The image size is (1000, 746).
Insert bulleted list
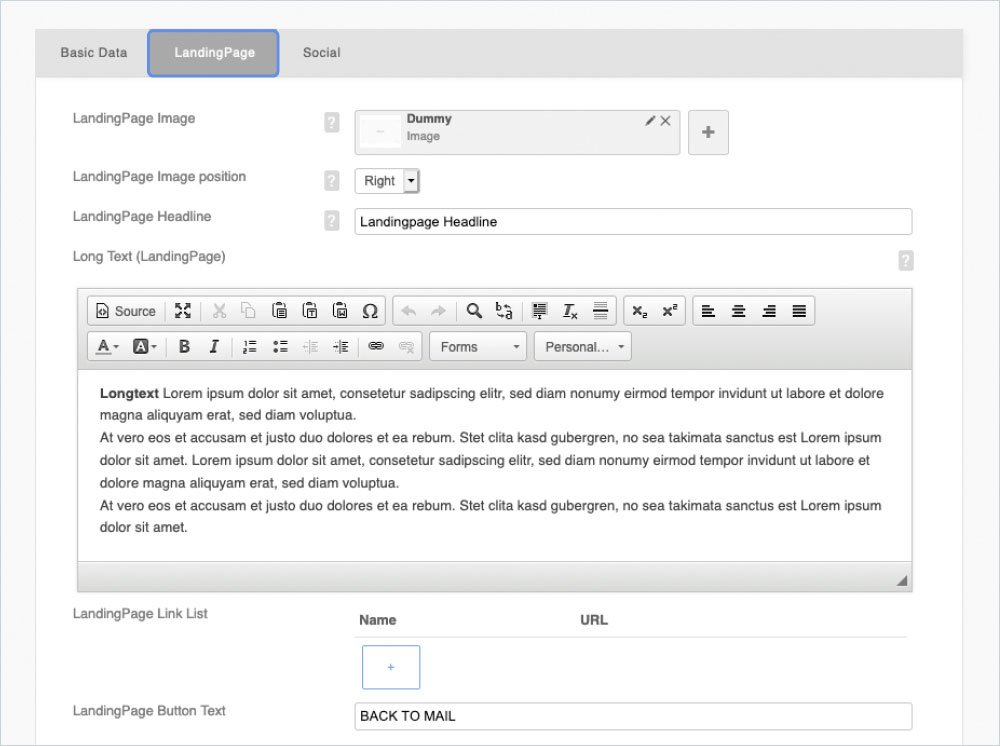(280, 347)
